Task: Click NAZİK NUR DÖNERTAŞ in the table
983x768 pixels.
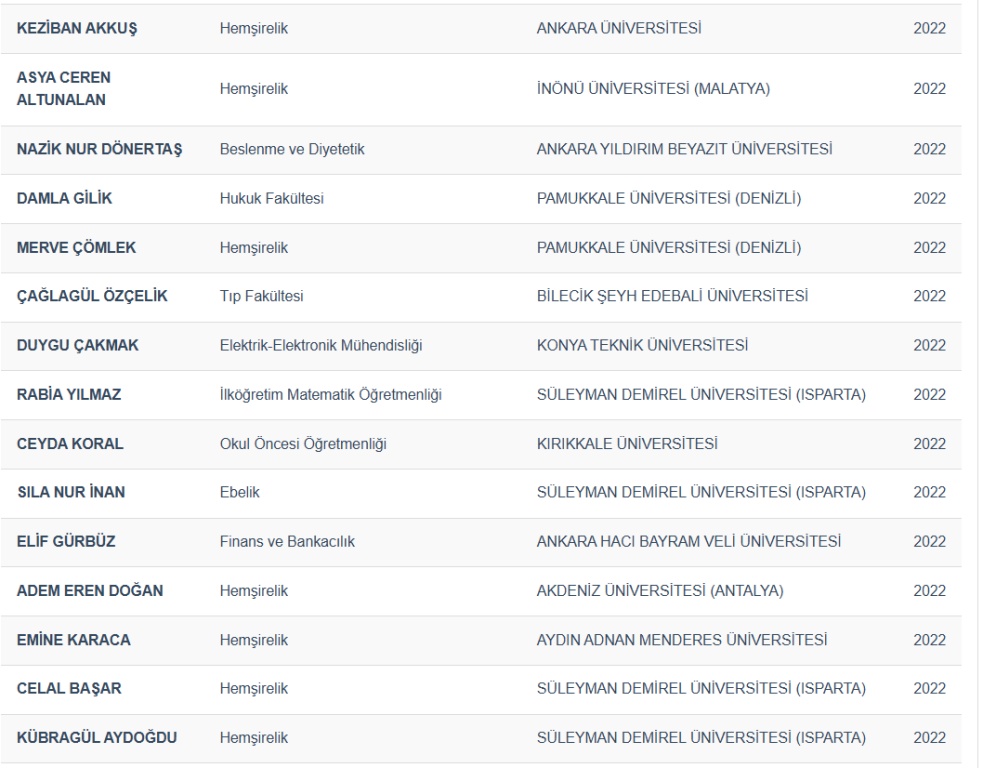Action: [x=99, y=150]
